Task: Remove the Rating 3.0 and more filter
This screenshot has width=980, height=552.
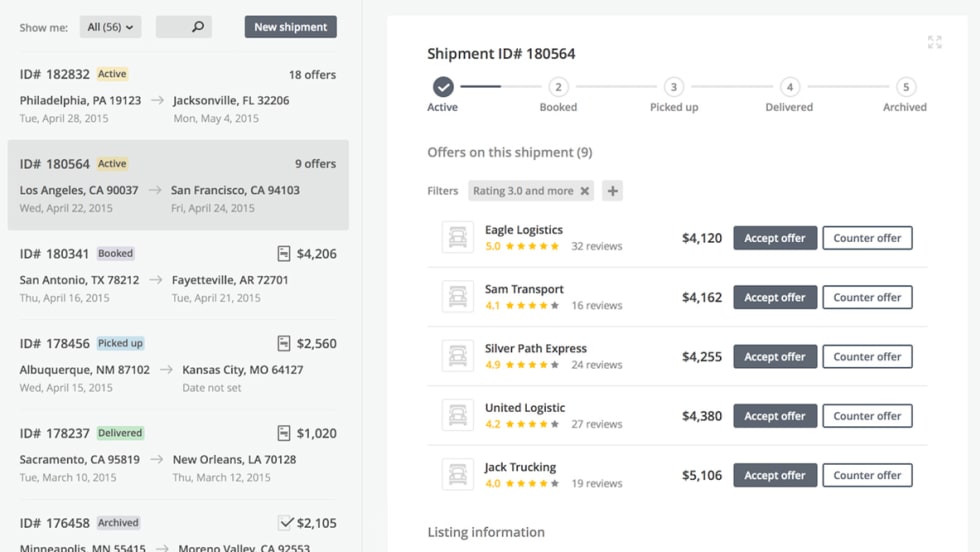Action: (585, 191)
